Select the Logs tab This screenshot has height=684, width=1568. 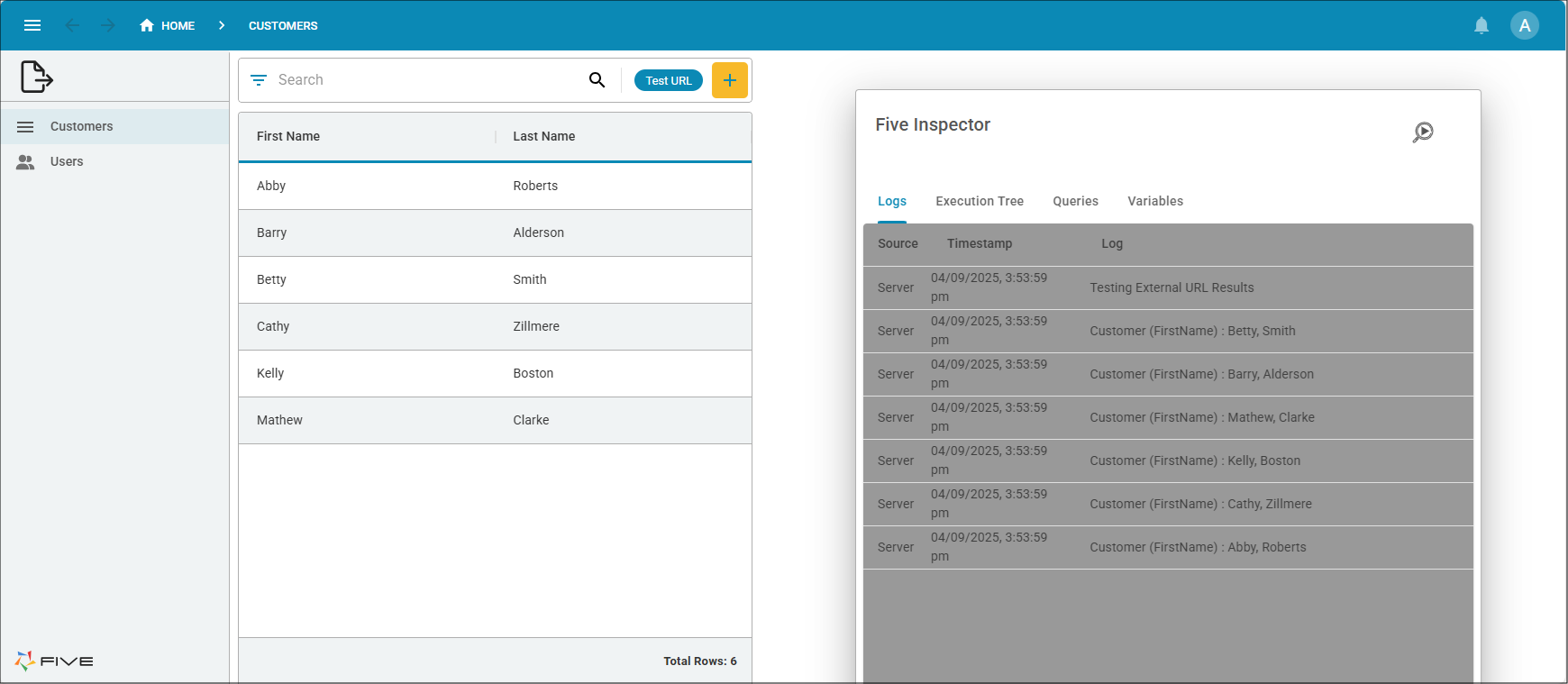(x=891, y=201)
